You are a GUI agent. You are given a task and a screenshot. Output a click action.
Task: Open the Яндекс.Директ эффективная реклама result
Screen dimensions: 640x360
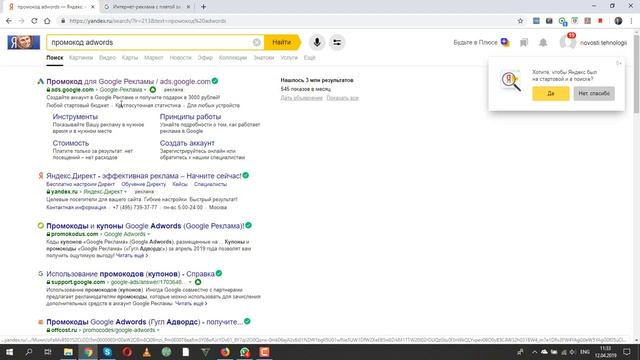144,176
